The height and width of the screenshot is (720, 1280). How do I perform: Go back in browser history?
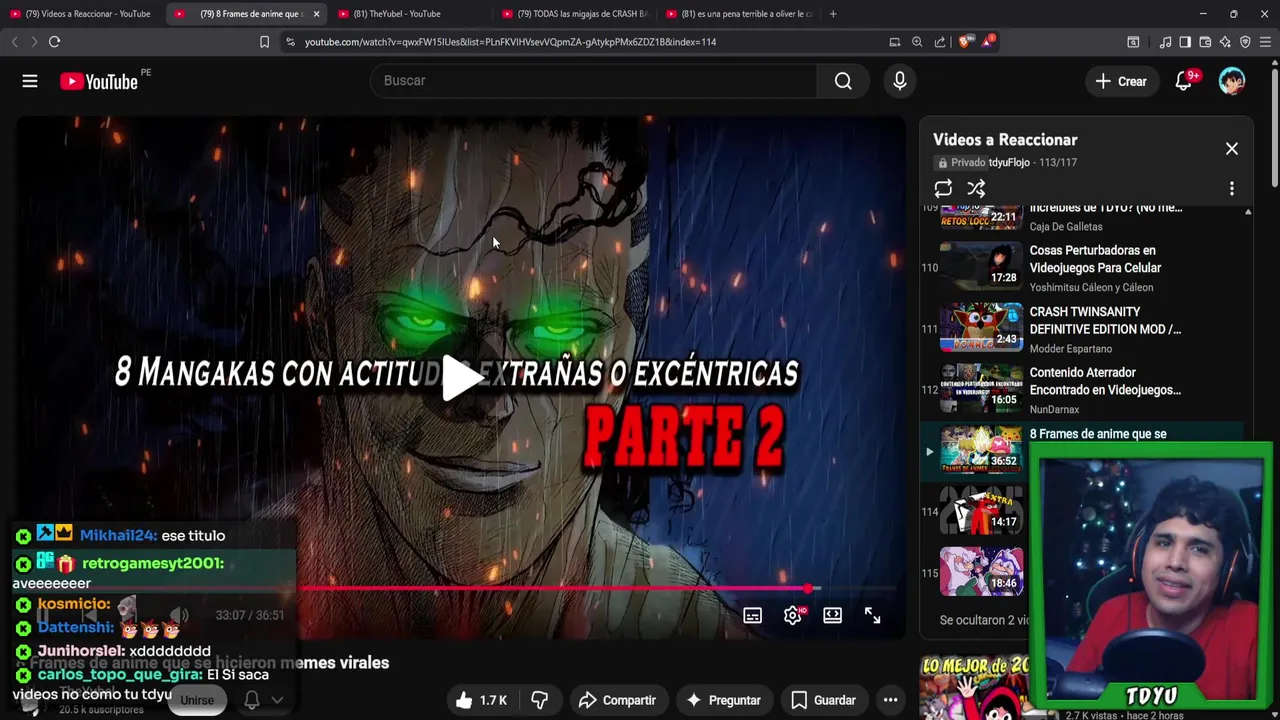click(14, 42)
